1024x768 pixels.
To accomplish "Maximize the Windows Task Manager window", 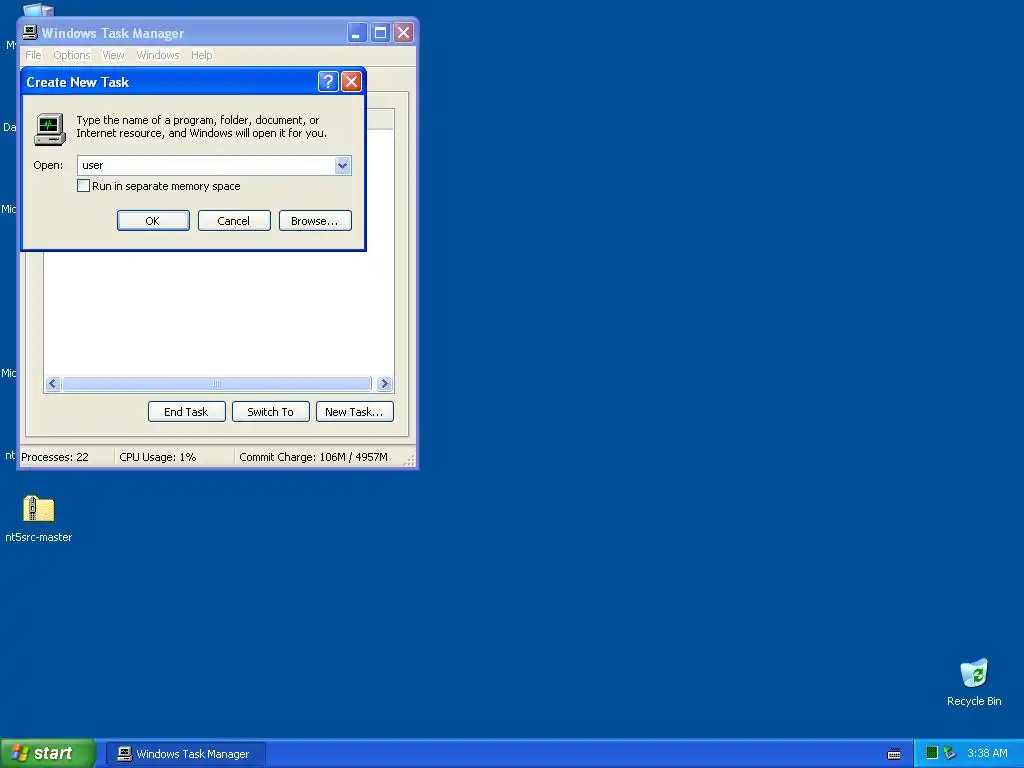I will [380, 33].
